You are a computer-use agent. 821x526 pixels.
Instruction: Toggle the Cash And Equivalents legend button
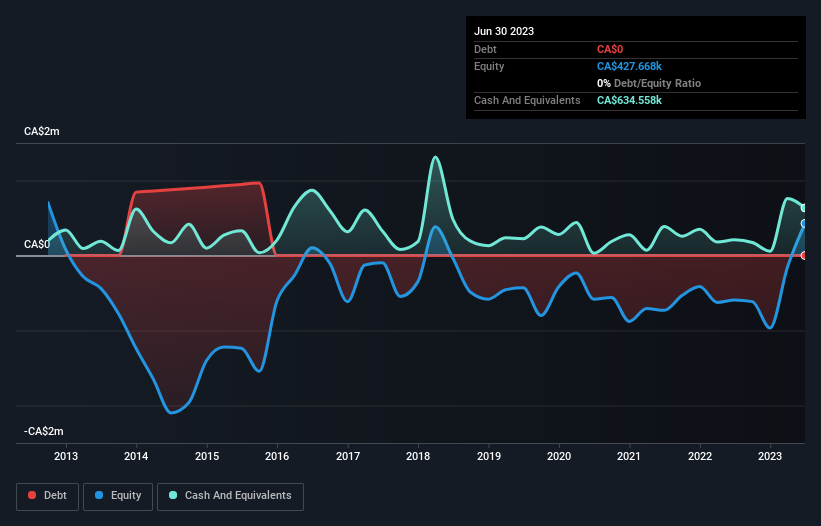230,496
